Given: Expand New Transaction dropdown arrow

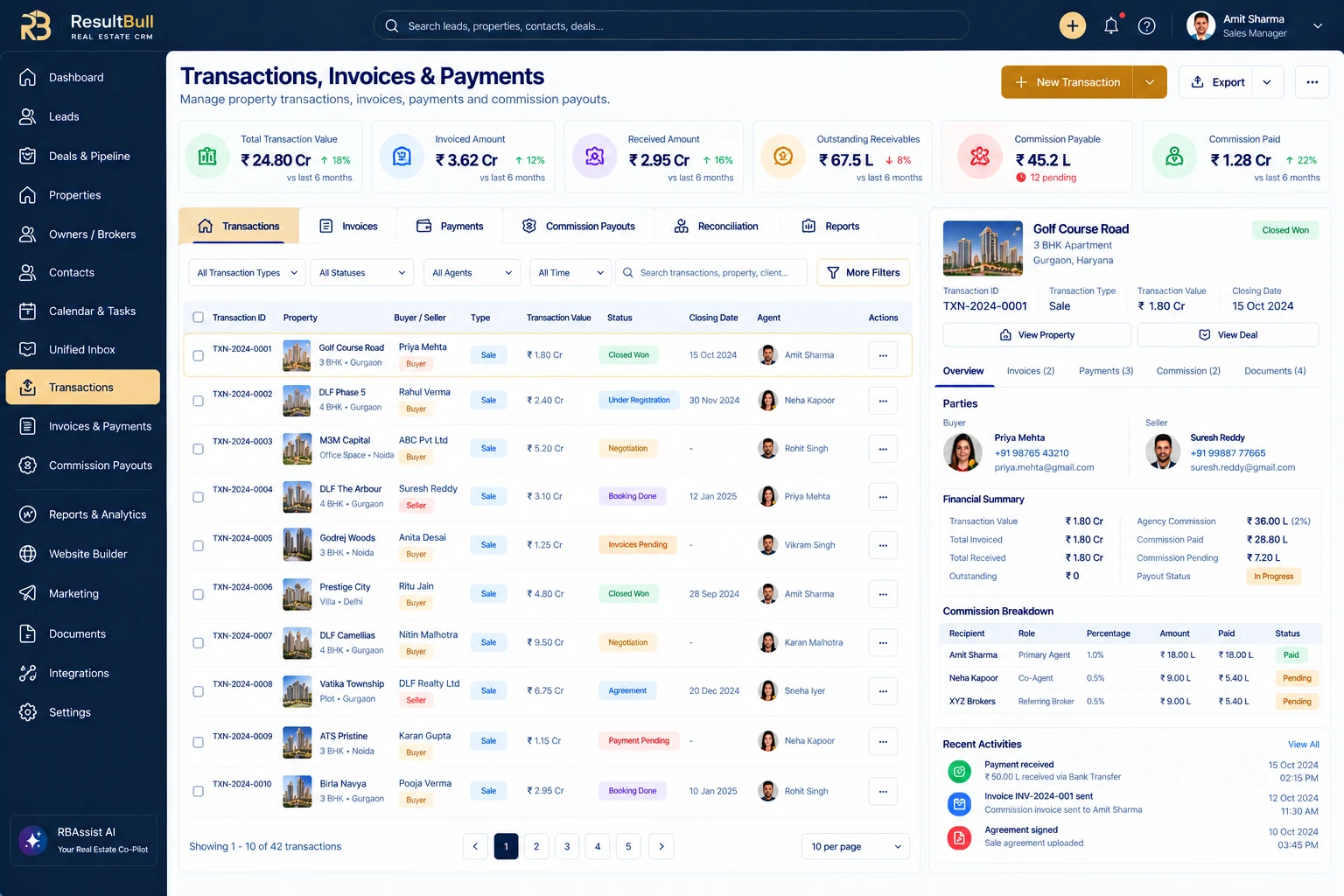Looking at the screenshot, I should tap(1150, 82).
